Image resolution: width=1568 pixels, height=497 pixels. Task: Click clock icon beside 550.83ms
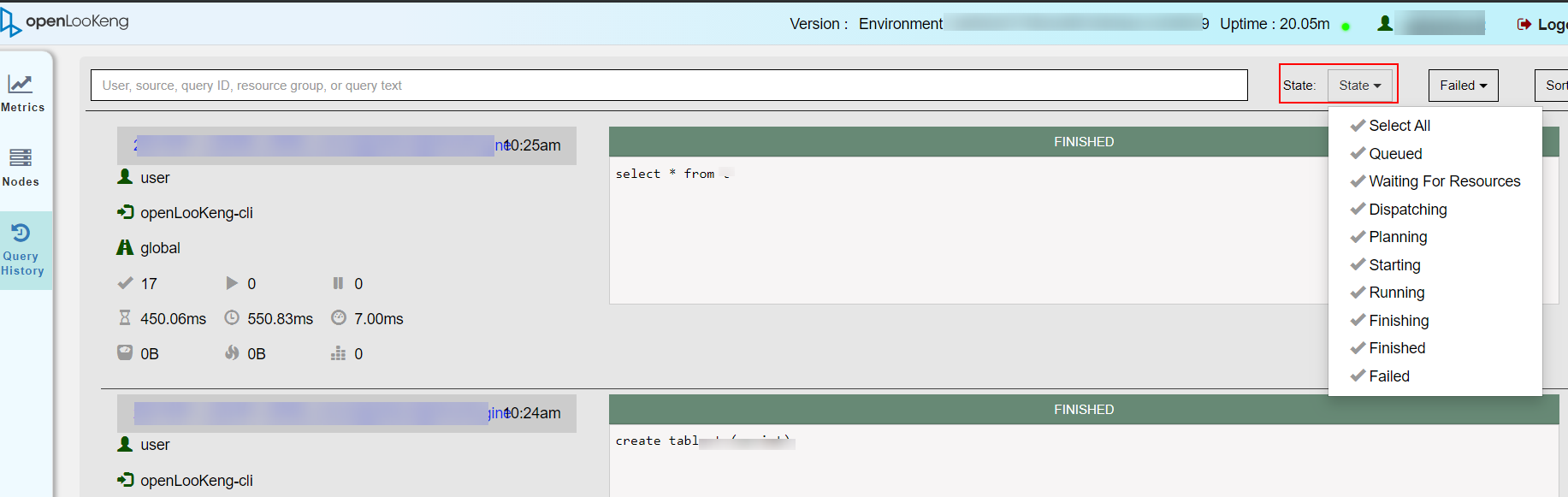click(x=232, y=318)
